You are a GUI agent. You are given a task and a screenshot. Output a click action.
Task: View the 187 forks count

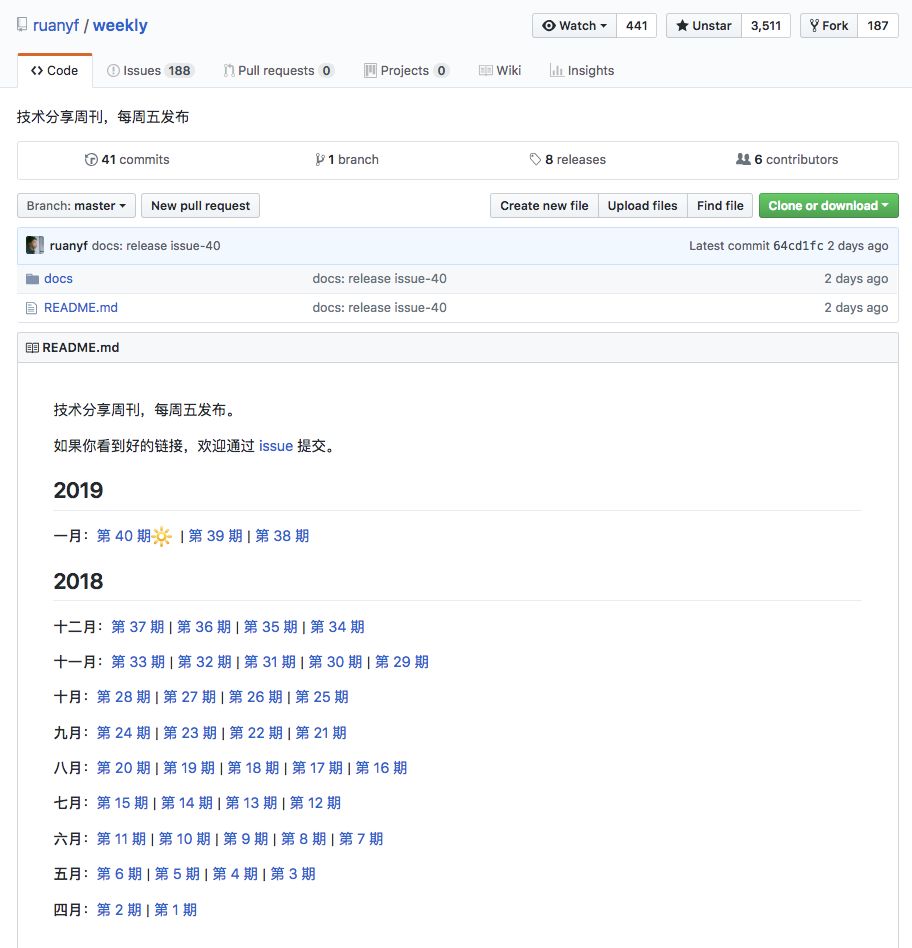(878, 25)
